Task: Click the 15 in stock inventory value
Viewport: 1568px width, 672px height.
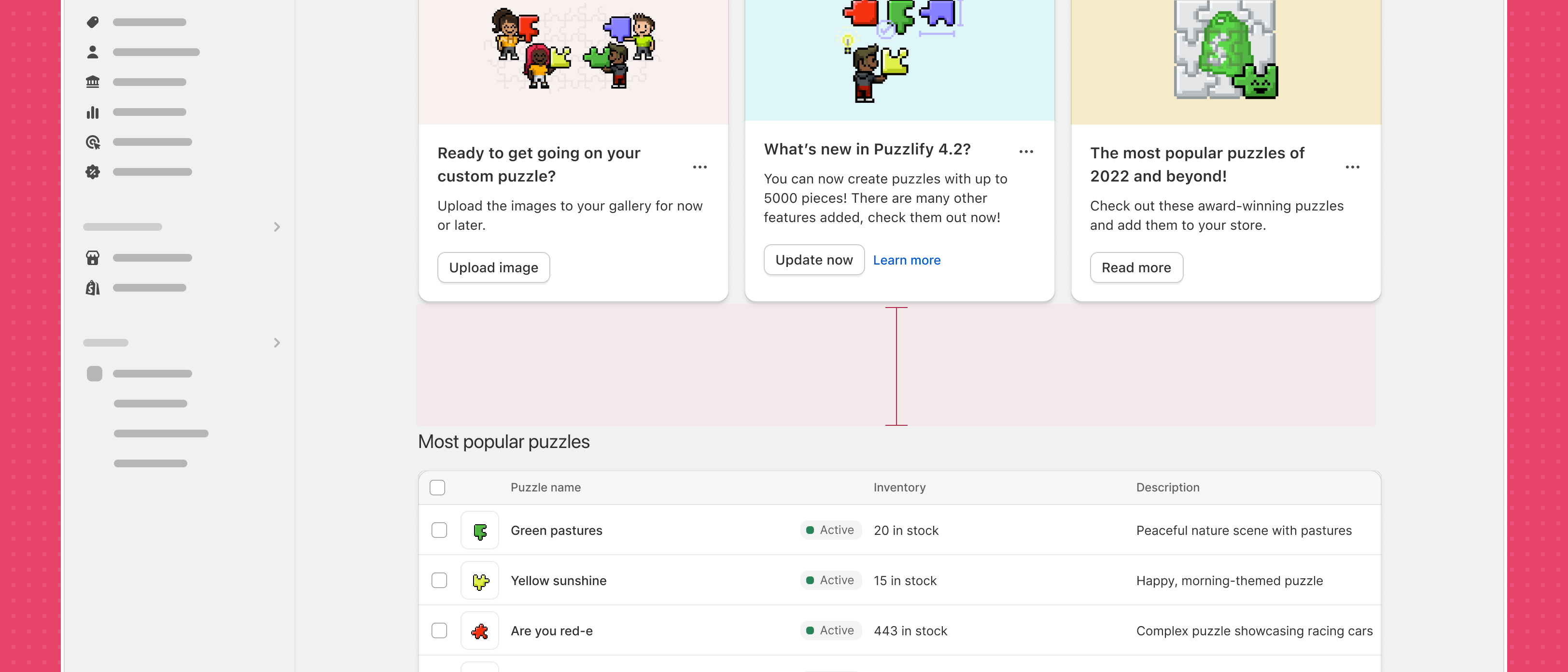Action: [905, 581]
